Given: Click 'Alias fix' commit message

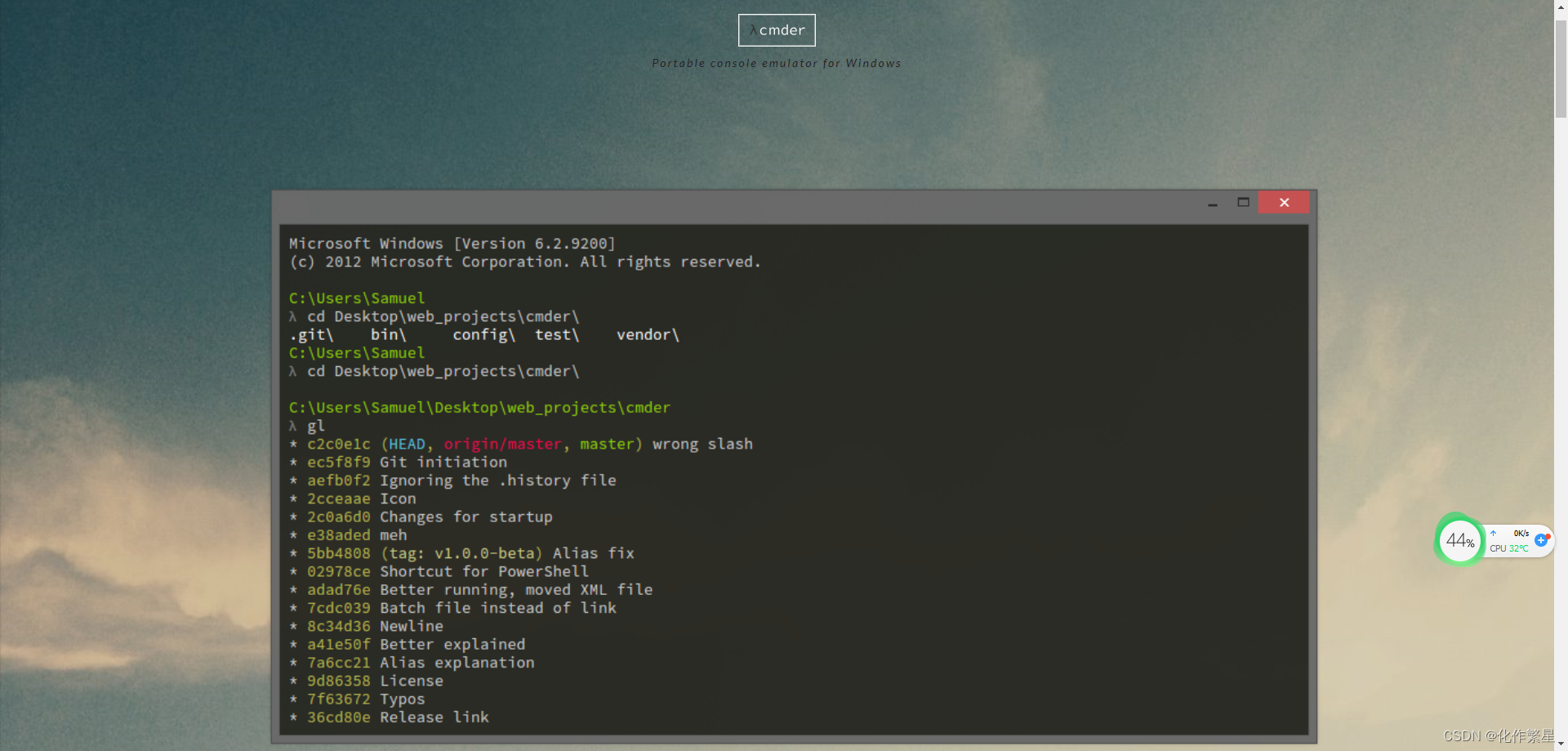Looking at the screenshot, I should coord(594,554).
